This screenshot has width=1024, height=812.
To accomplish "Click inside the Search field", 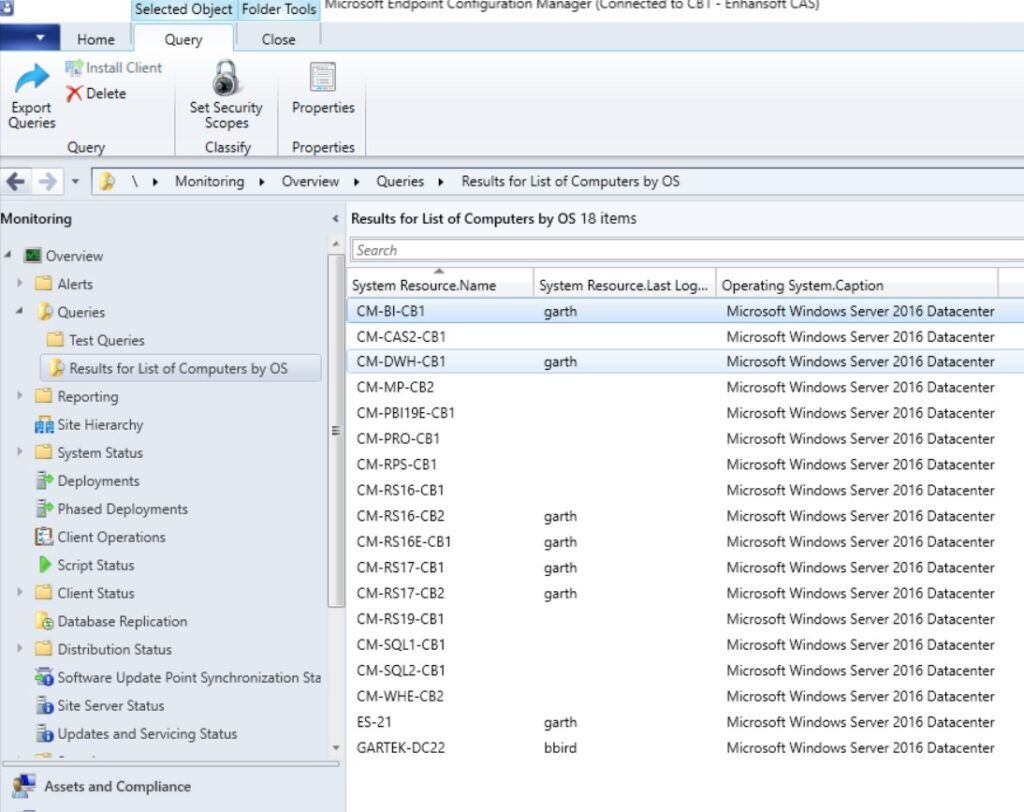I will [600, 250].
